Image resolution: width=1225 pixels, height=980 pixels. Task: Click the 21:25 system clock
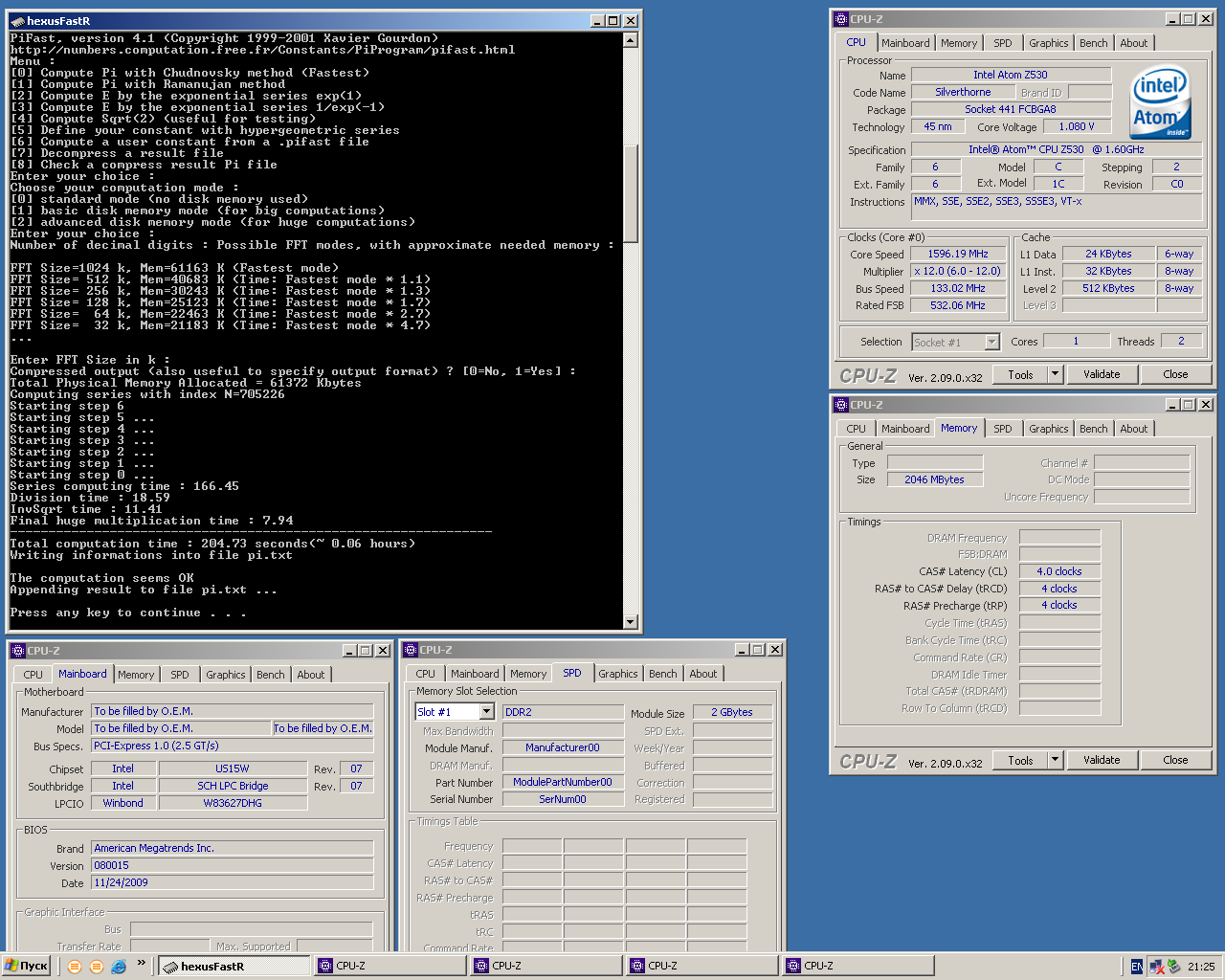point(1201,967)
